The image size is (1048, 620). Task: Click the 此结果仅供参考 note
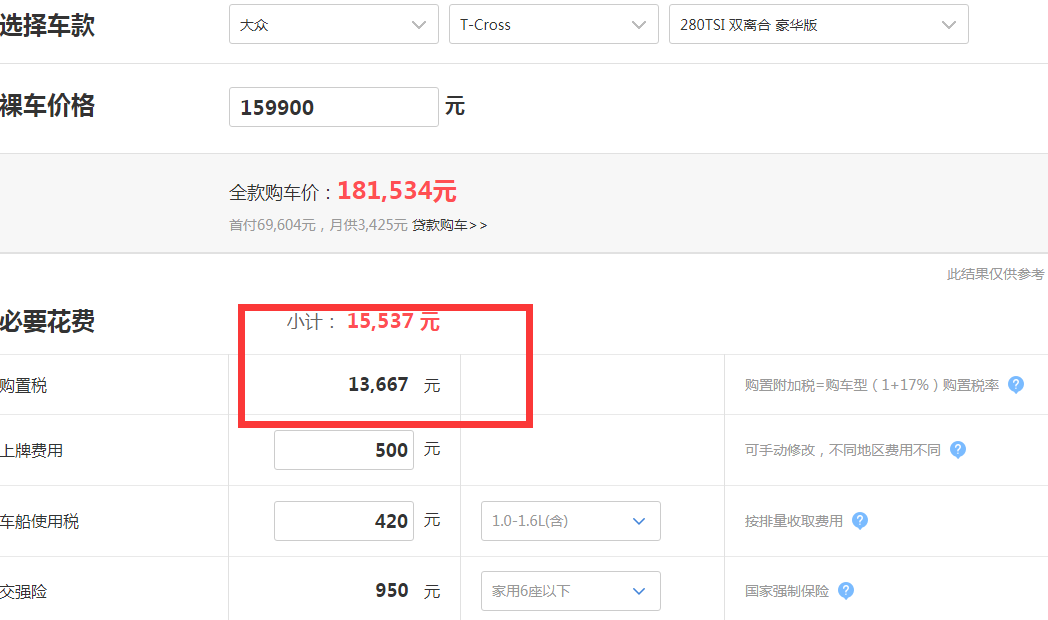[x=995, y=274]
